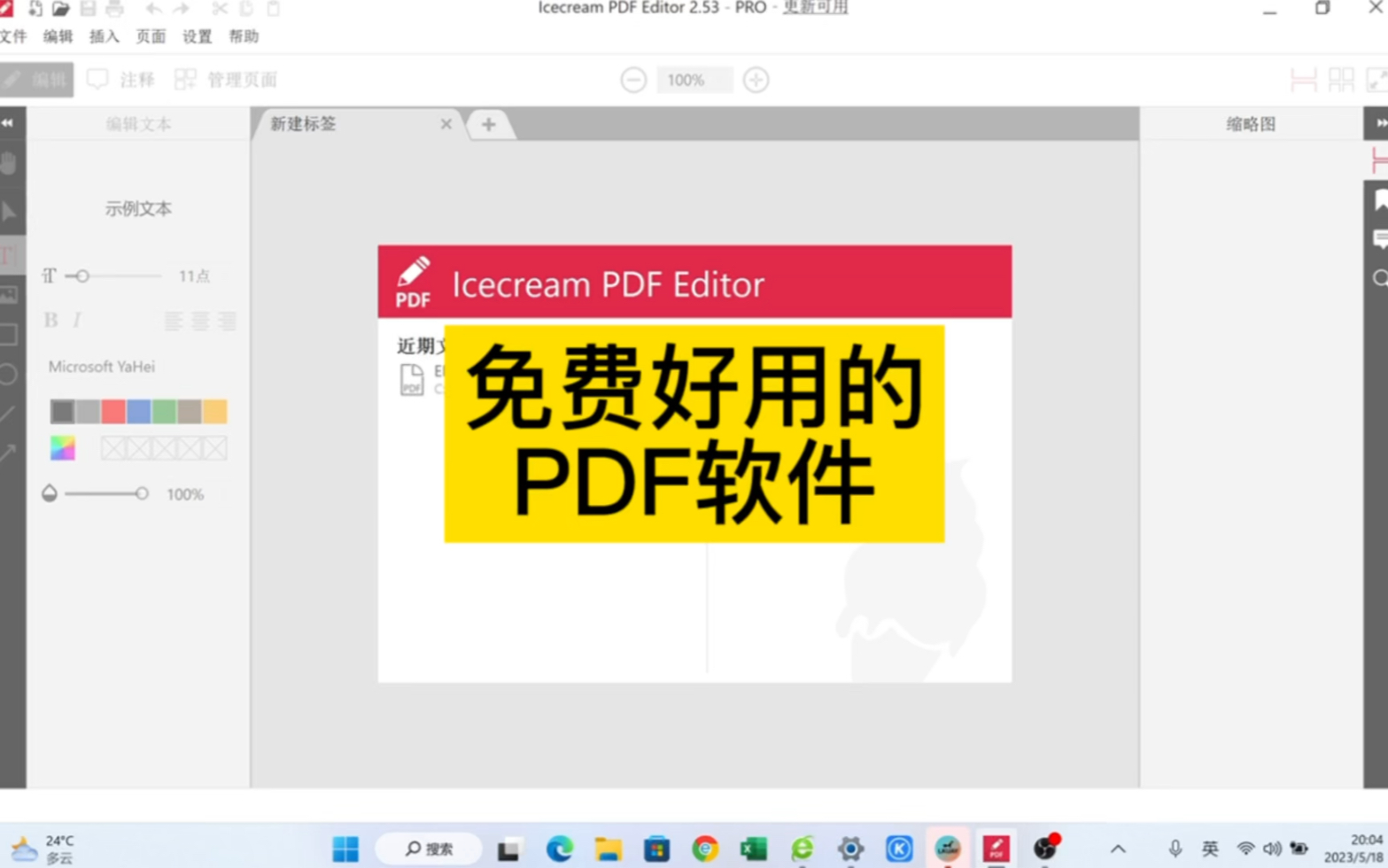The width and height of the screenshot is (1388, 868).
Task: Open the recent PDF file entry
Action: 423,379
